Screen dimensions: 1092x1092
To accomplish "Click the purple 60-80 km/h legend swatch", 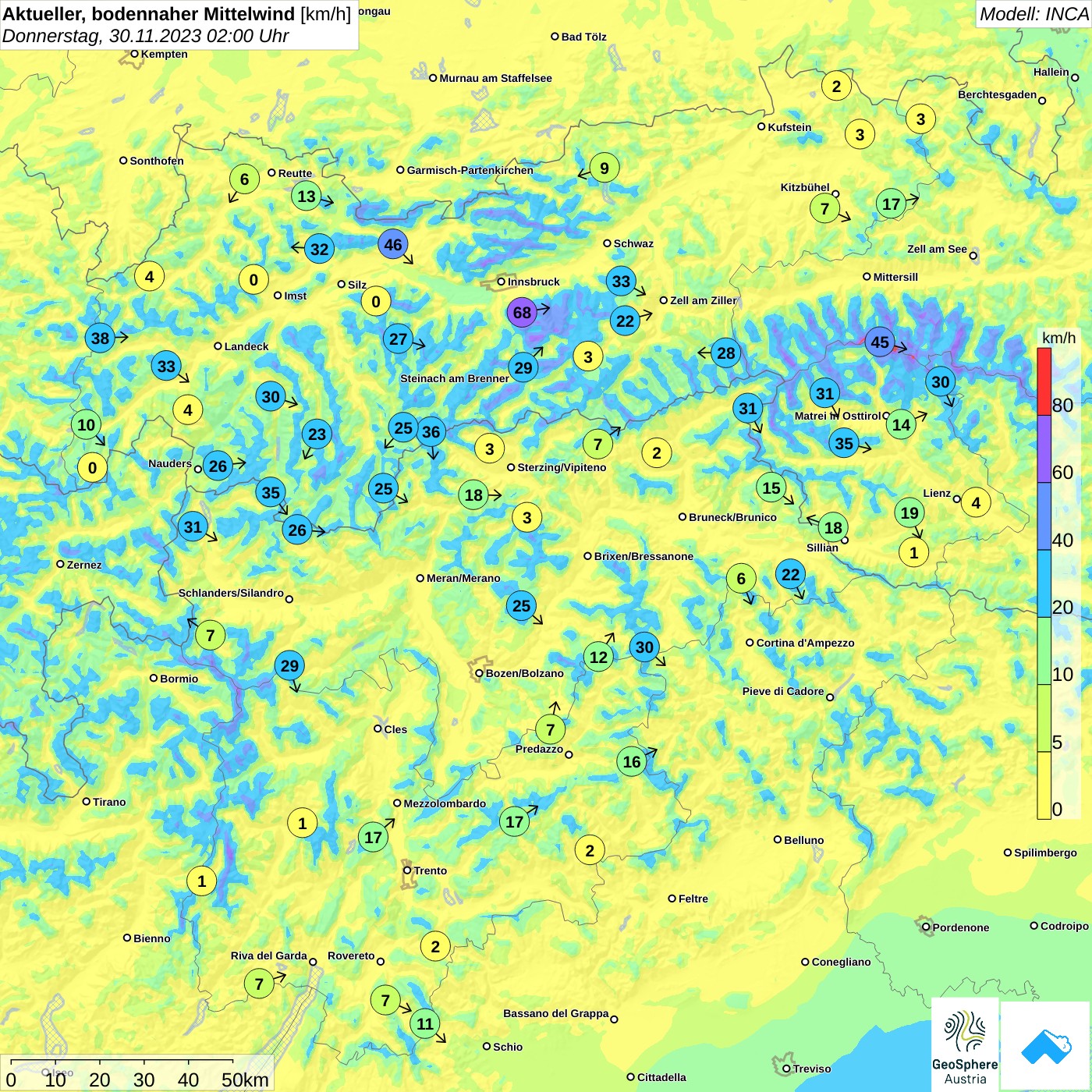I will point(1044,449).
